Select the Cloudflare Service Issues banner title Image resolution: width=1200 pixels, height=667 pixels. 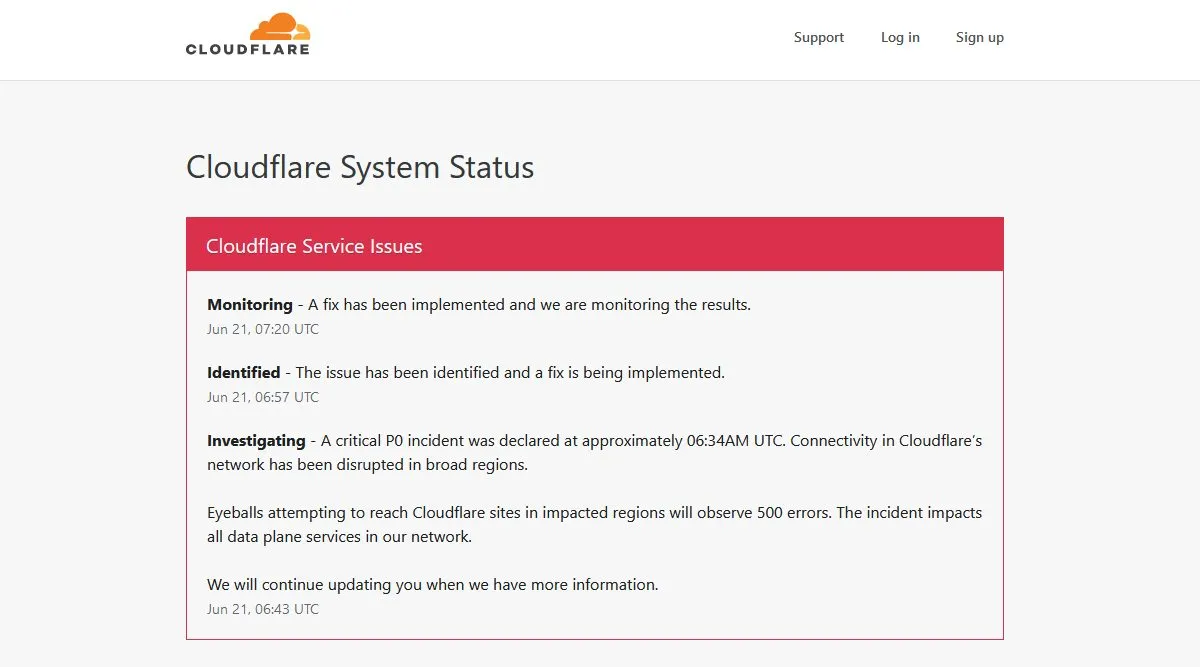click(314, 246)
